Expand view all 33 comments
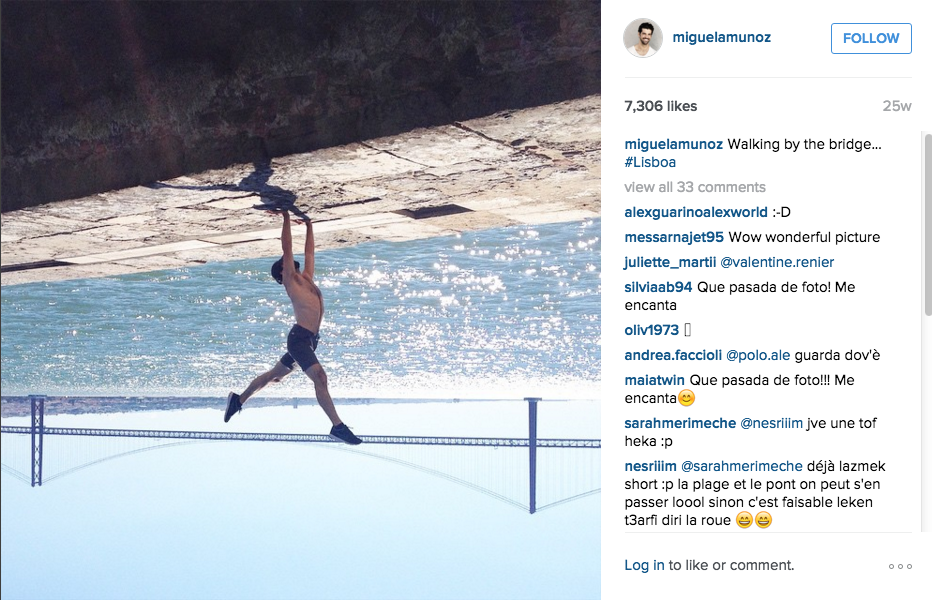Image resolution: width=932 pixels, height=600 pixels. (x=695, y=187)
